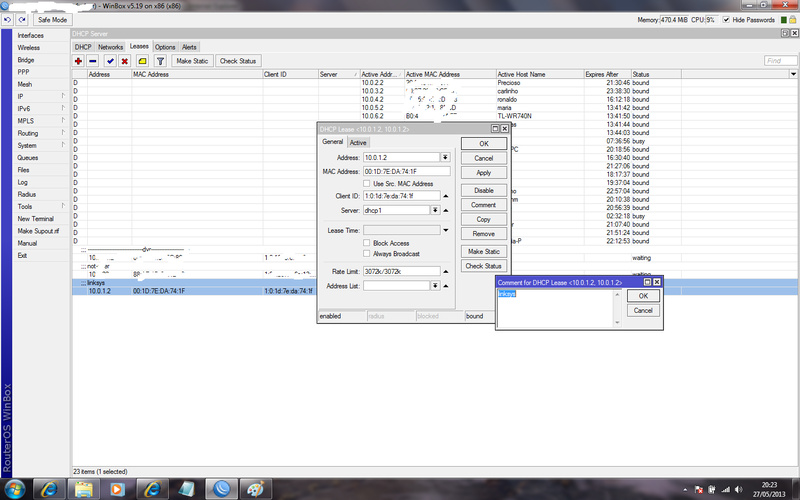This screenshot has height=500, width=800.
Task: Click the Copy button in lease dialog
Action: [x=484, y=219]
